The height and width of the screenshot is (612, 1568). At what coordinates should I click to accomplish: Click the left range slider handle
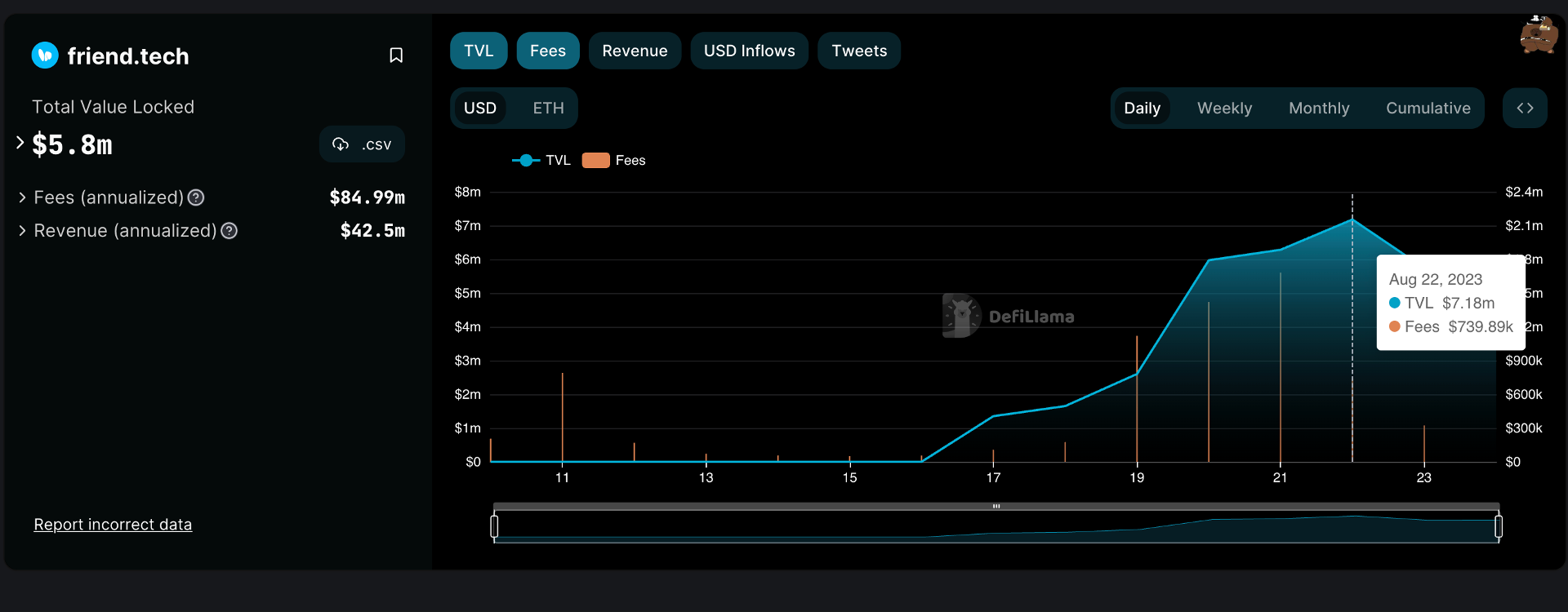[494, 526]
